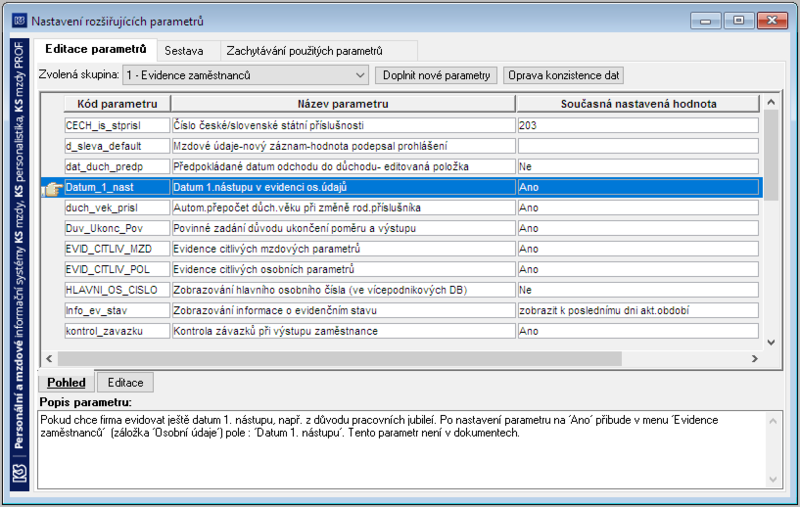This screenshot has height=507, width=800.
Task: Click the table vertical scrollbar thumb
Action: (771, 155)
